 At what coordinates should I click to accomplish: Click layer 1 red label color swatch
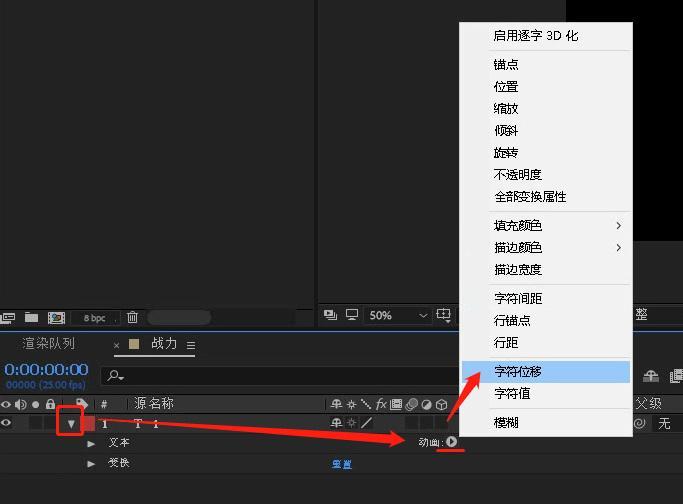(89, 423)
